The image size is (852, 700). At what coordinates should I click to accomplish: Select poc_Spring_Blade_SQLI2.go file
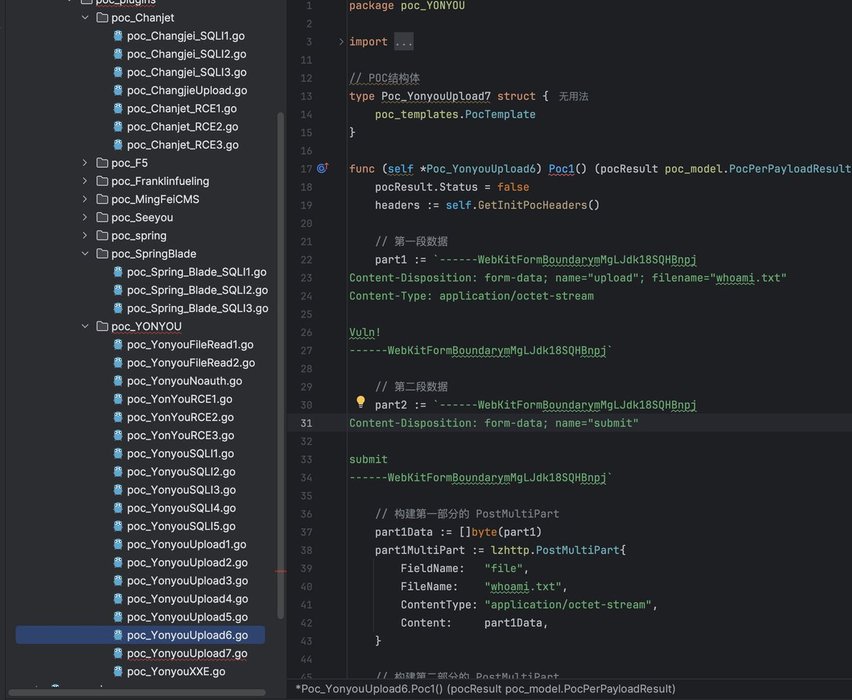[196, 290]
